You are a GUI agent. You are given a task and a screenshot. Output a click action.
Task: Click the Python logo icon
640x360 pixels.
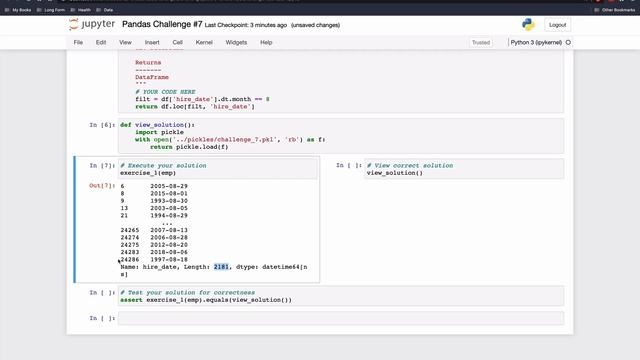coord(528,24)
